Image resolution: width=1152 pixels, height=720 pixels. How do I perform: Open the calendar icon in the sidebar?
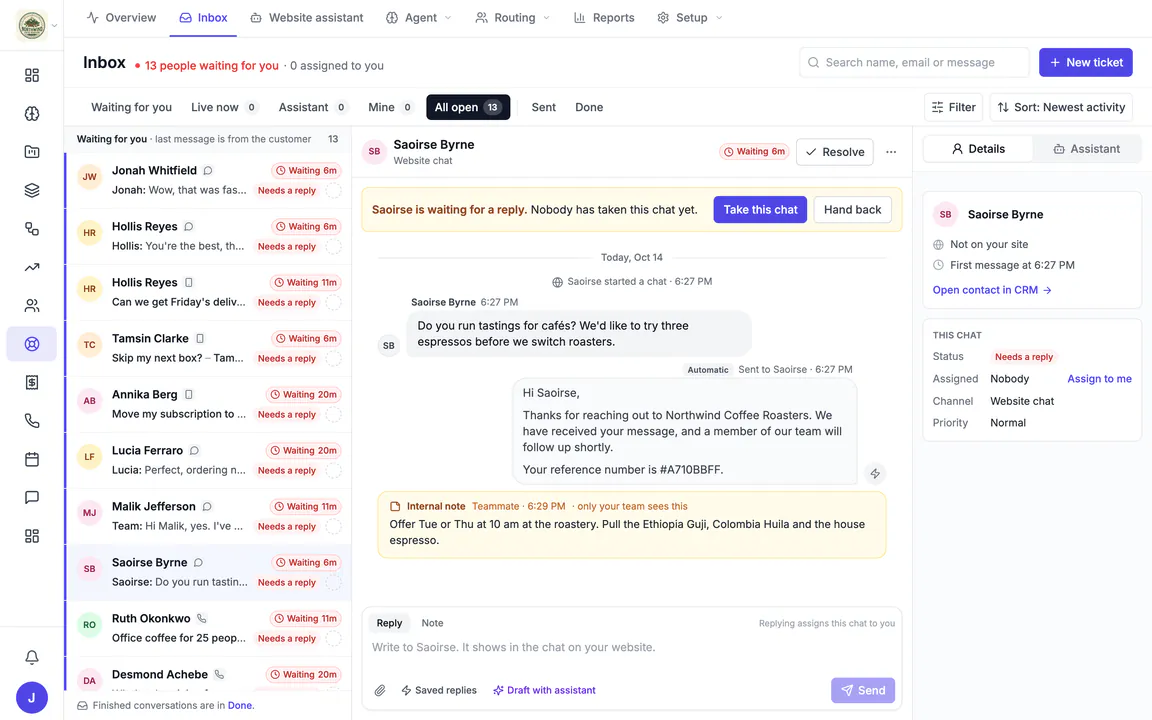click(x=32, y=459)
